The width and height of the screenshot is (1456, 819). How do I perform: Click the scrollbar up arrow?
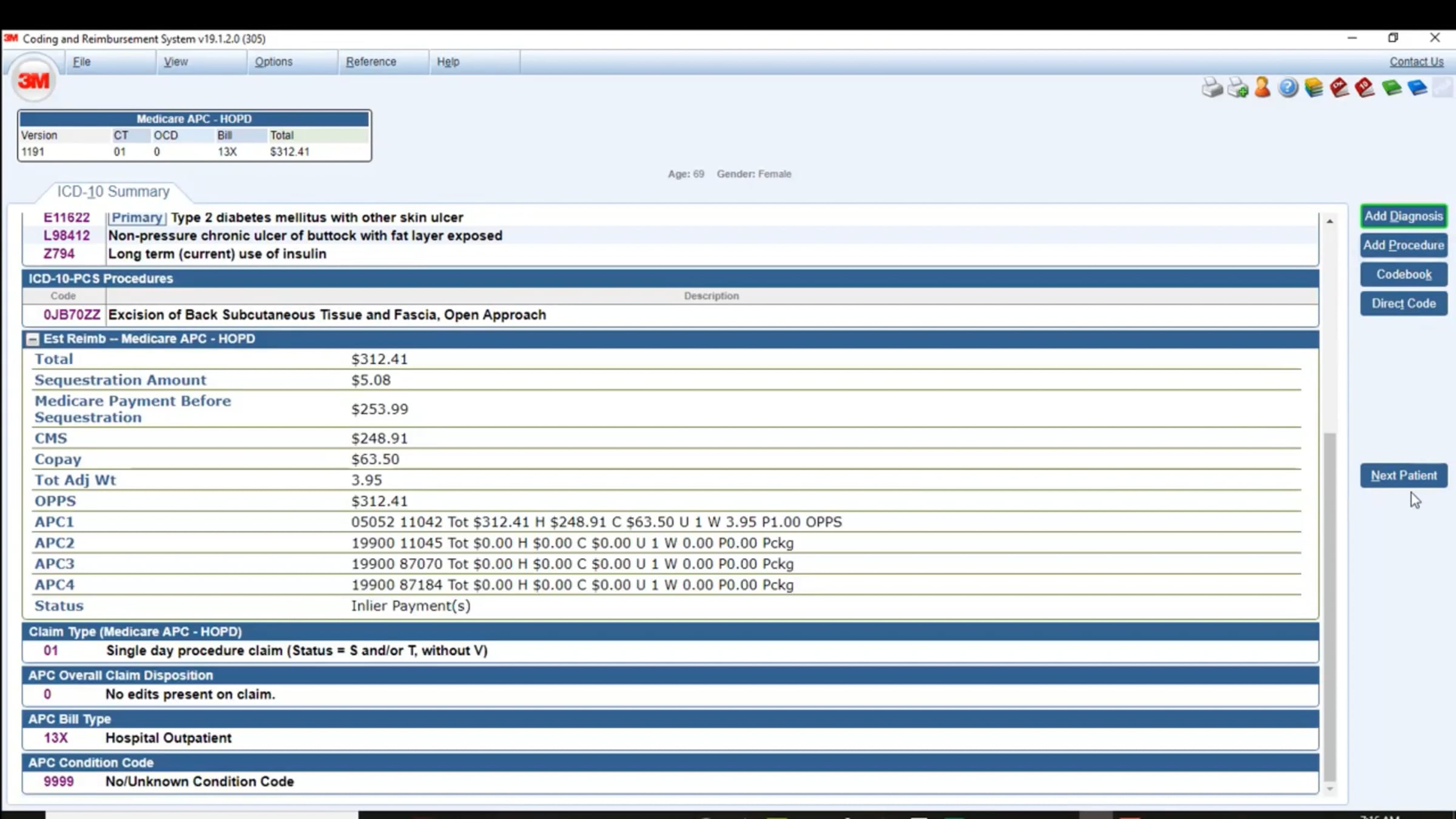tap(1329, 221)
